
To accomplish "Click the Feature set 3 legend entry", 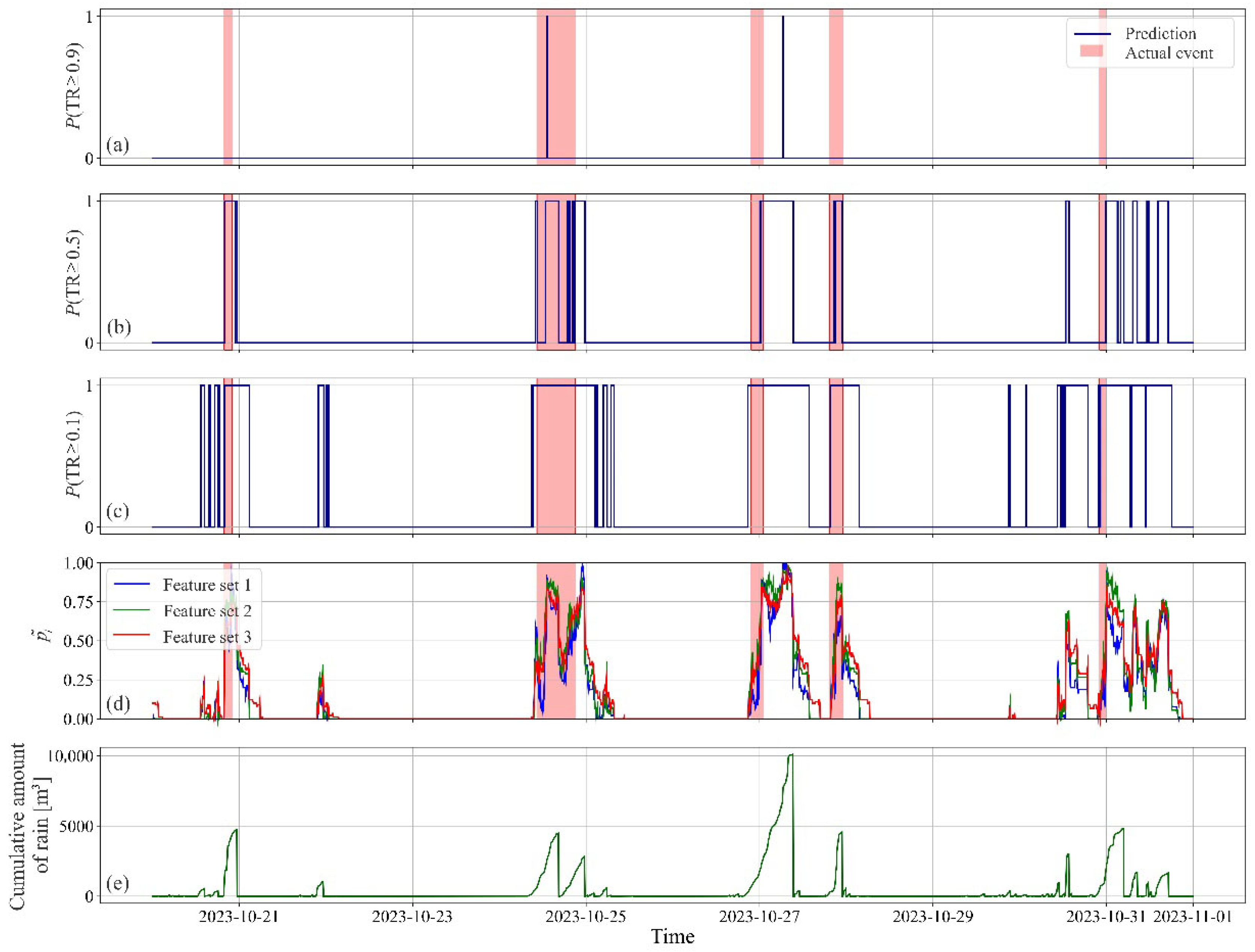I will point(206,637).
